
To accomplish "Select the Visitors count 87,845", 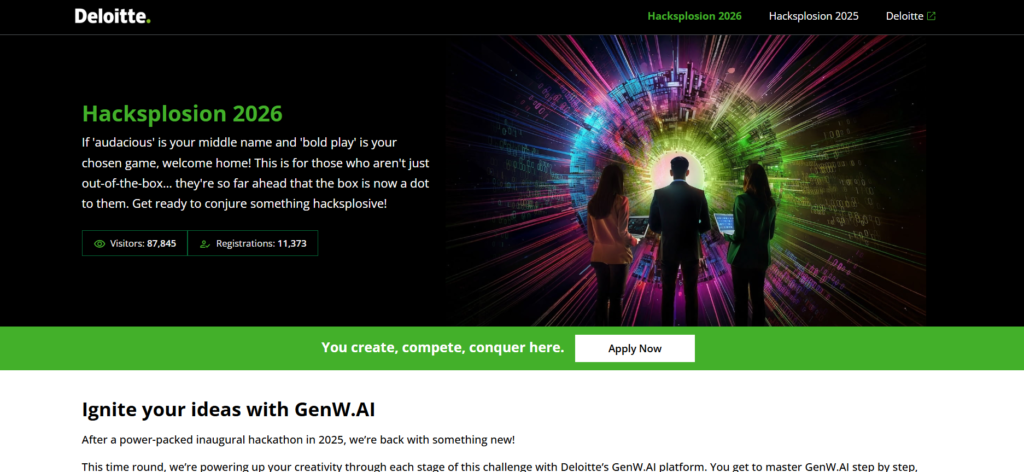I will 161,244.
